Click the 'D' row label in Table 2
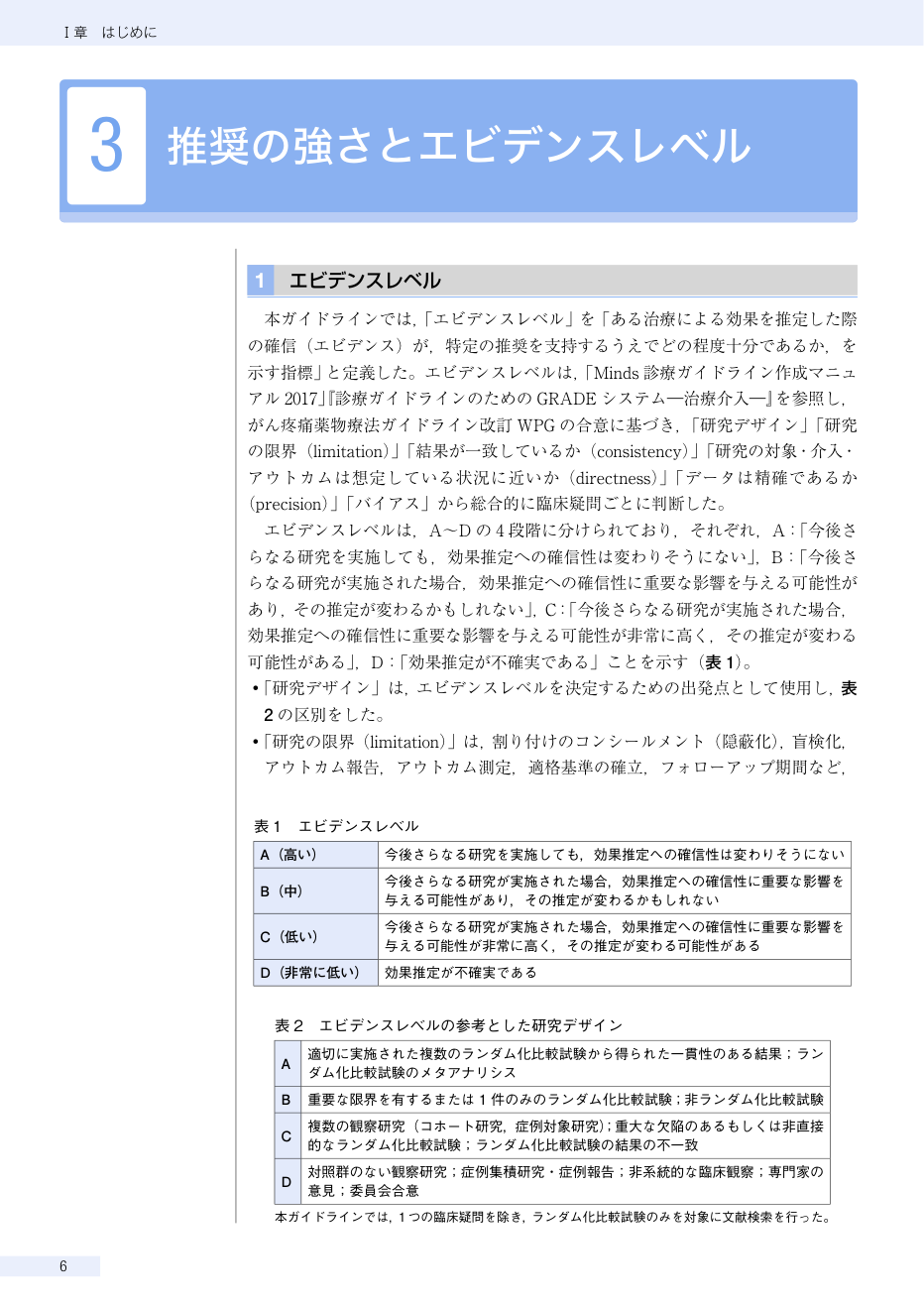The height and width of the screenshot is (1305, 924). 288,1181
